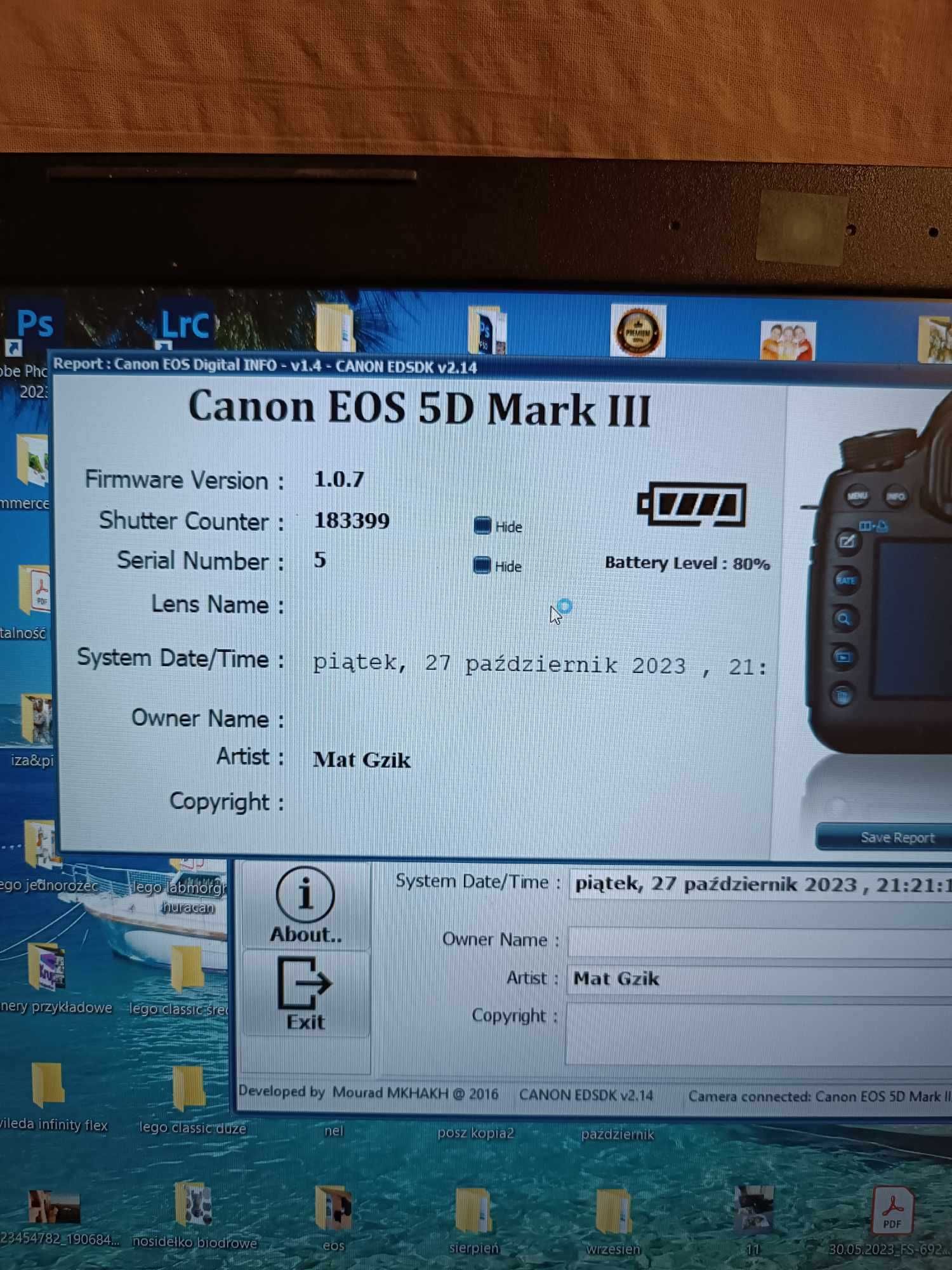Click the Shutter Counter value 183399
This screenshot has width=952, height=1270.
(352, 521)
